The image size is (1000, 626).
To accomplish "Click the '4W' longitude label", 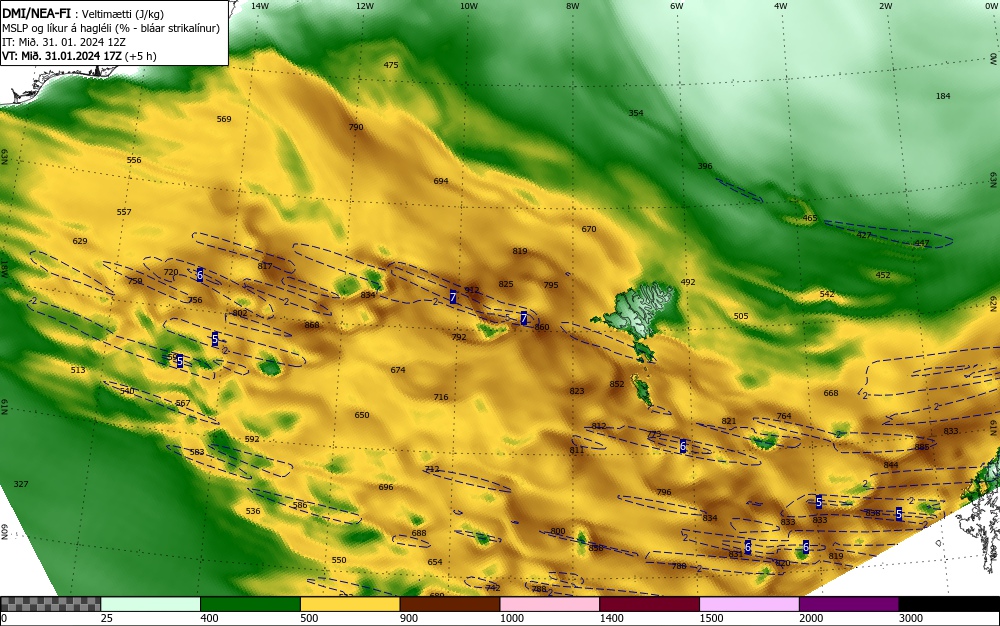I will [x=781, y=6].
